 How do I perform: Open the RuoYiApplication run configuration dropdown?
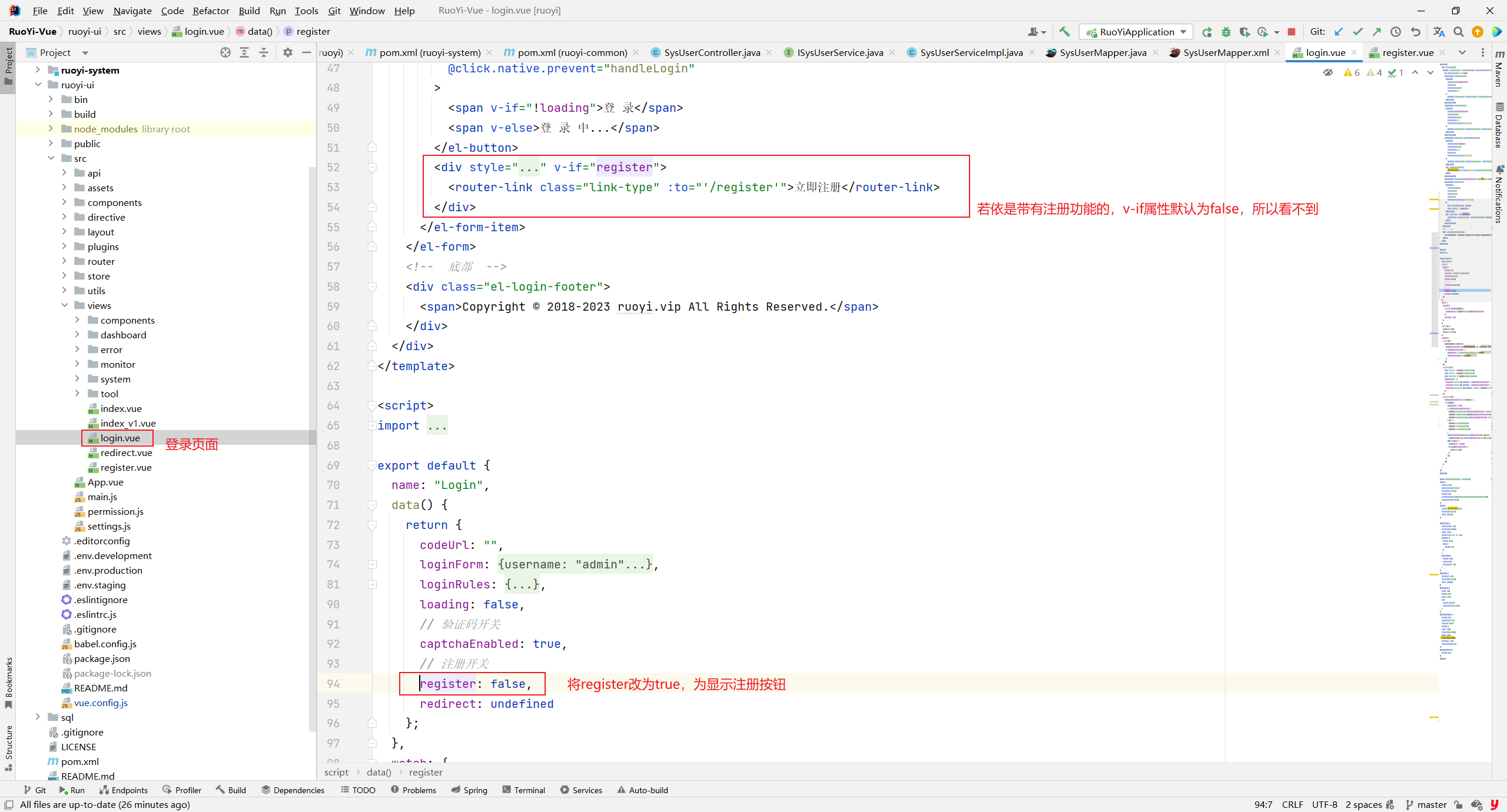pos(1136,32)
